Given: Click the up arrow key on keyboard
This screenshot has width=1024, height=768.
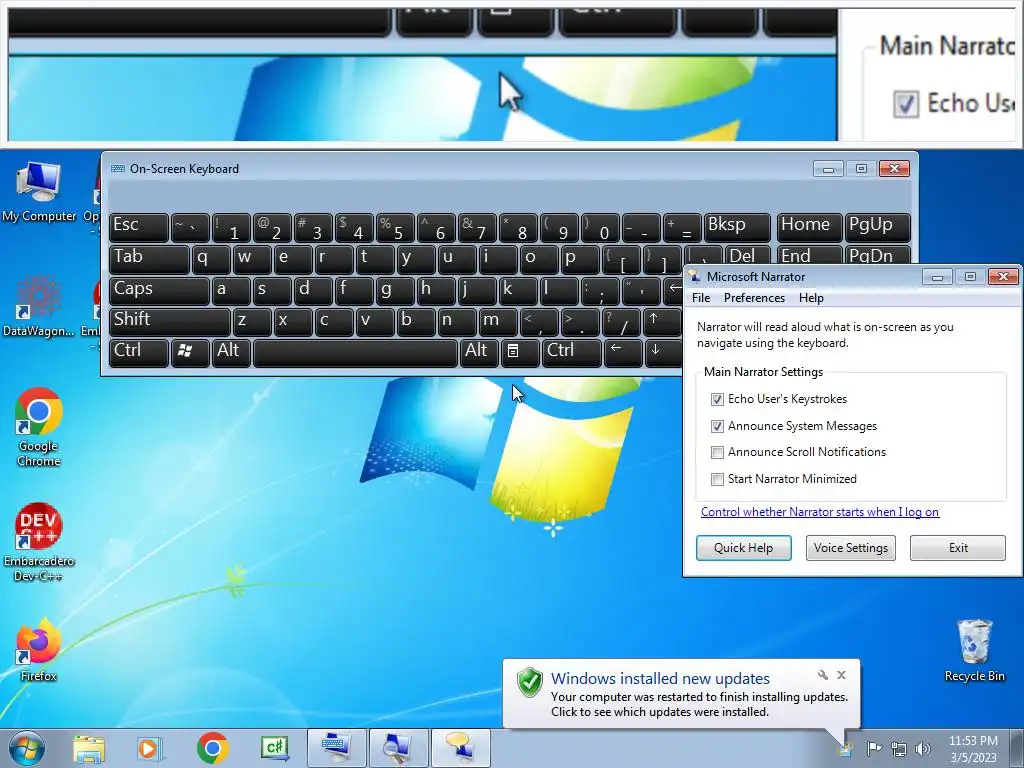Looking at the screenshot, I should [662, 321].
